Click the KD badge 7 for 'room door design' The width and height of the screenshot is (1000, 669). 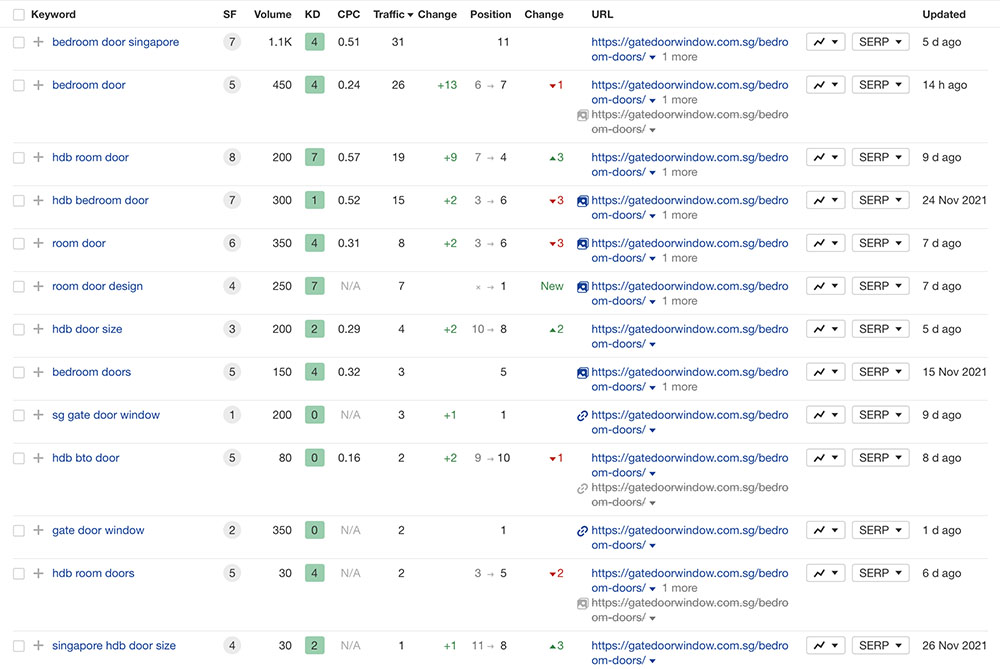click(314, 287)
